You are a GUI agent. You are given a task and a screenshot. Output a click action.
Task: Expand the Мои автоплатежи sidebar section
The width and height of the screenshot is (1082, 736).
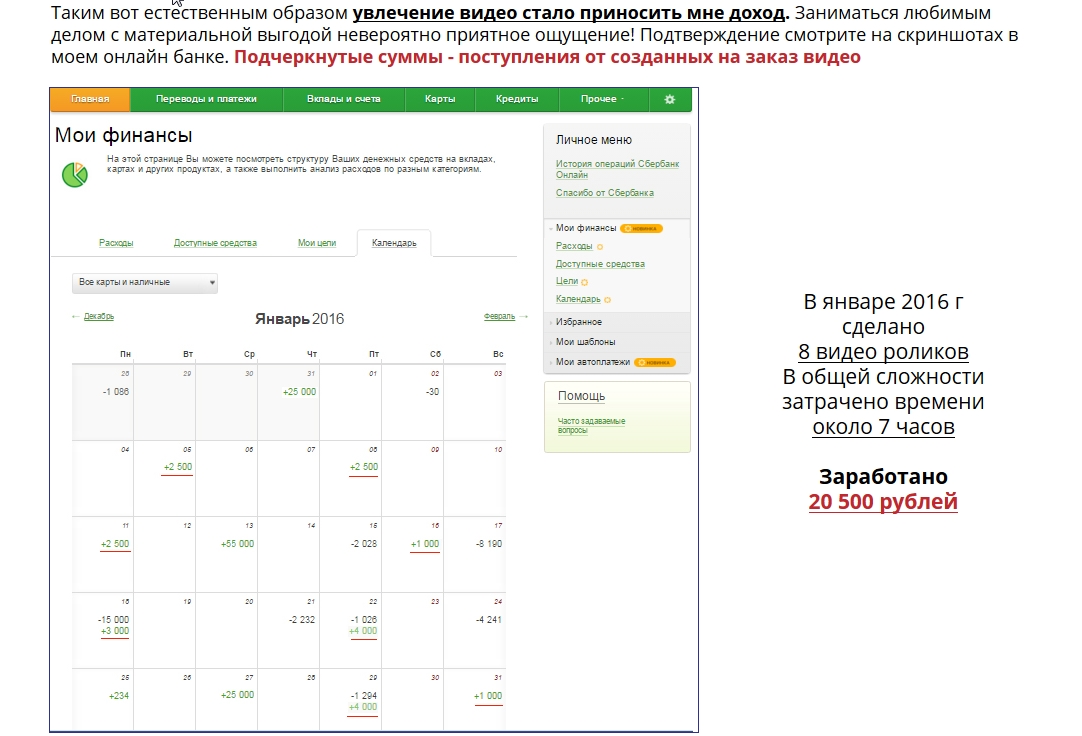(593, 362)
